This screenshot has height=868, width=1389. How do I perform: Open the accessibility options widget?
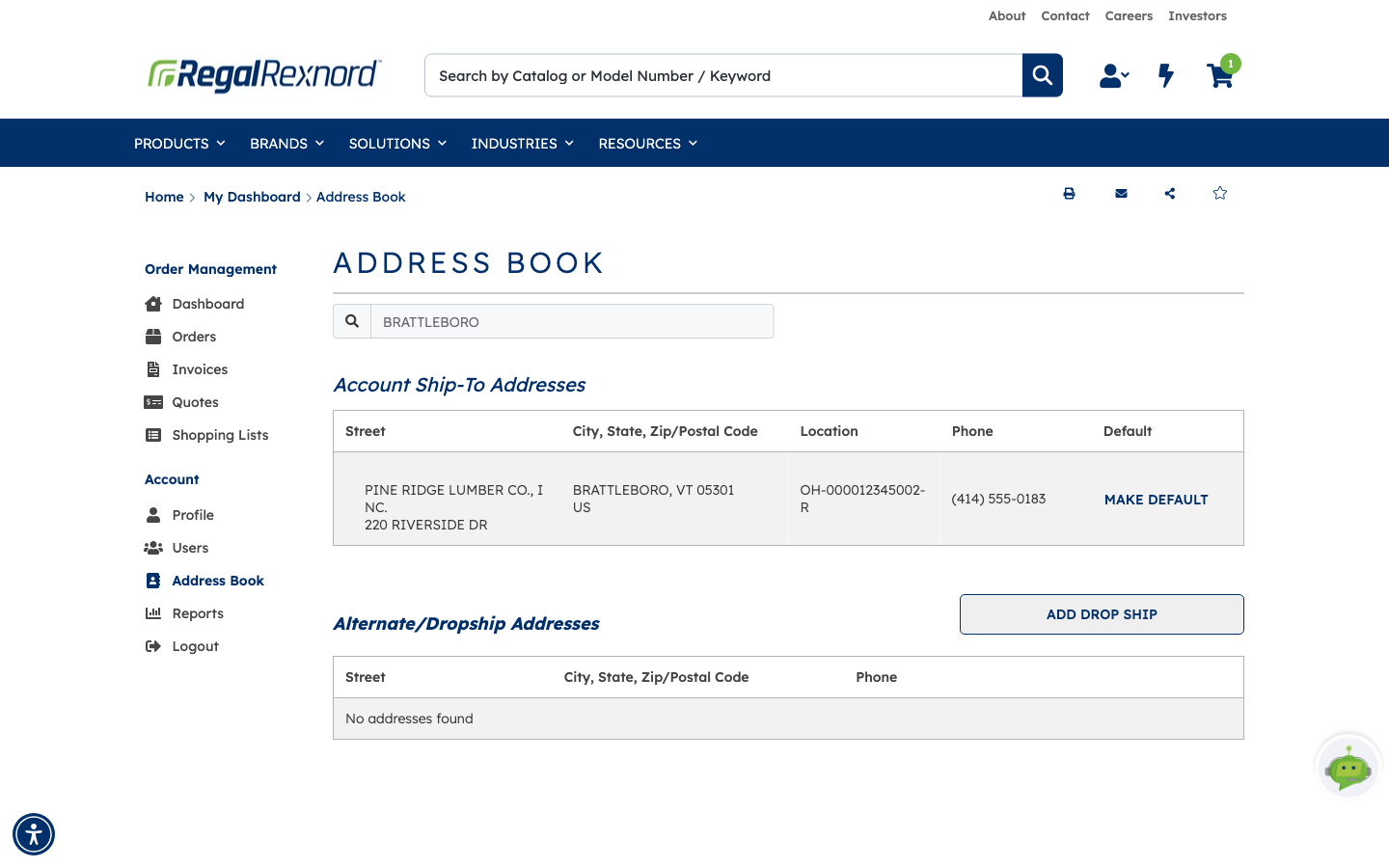[34, 834]
